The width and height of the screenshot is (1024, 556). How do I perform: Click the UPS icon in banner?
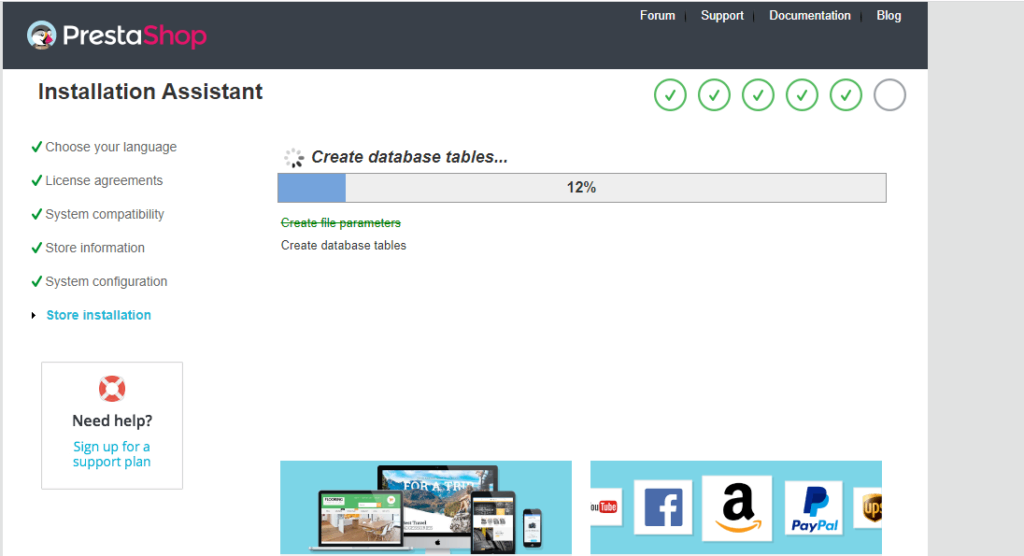pos(869,508)
